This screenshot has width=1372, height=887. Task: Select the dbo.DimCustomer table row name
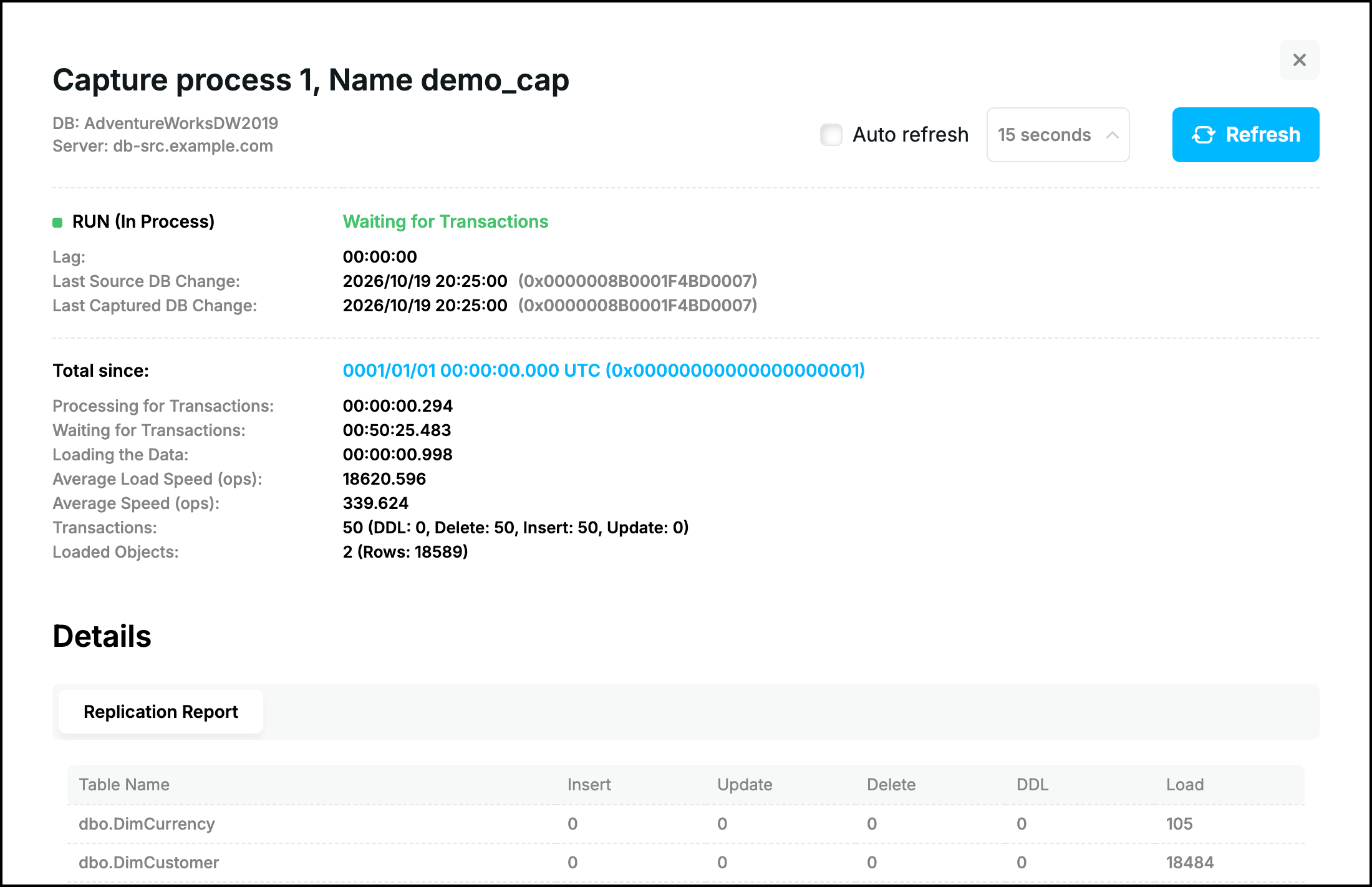149,862
